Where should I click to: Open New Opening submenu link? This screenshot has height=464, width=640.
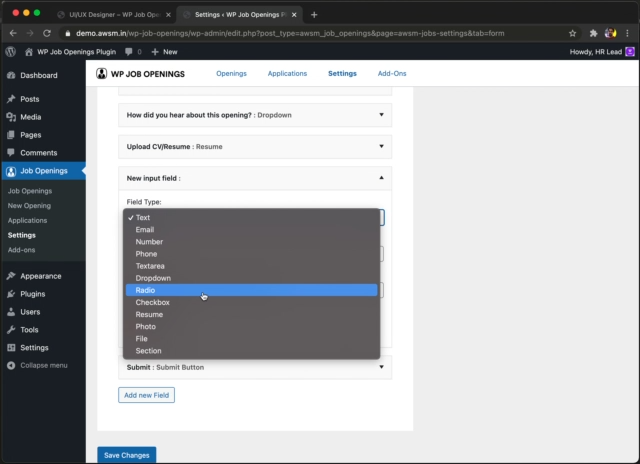click(x=29, y=206)
